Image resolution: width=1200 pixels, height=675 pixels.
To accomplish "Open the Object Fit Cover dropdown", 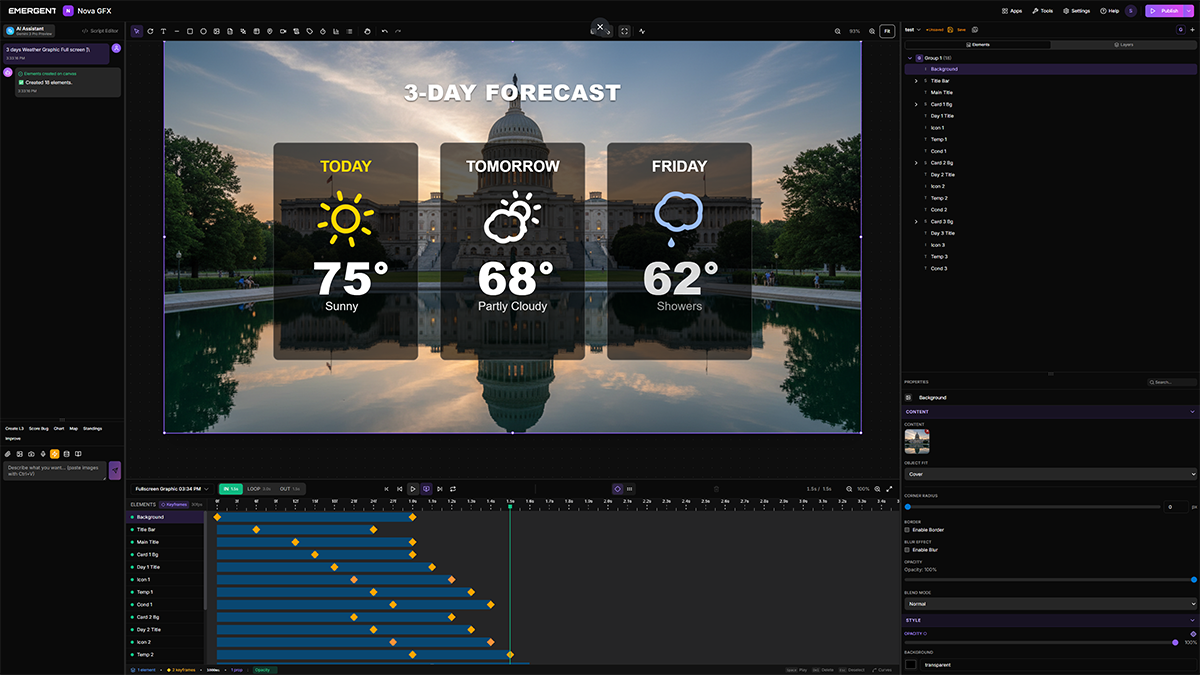I will [x=1050, y=474].
